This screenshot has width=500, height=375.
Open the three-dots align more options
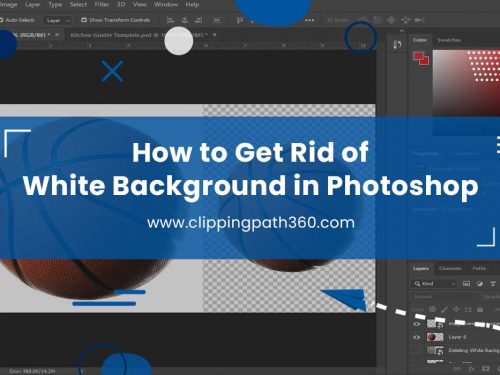[x=310, y=20]
